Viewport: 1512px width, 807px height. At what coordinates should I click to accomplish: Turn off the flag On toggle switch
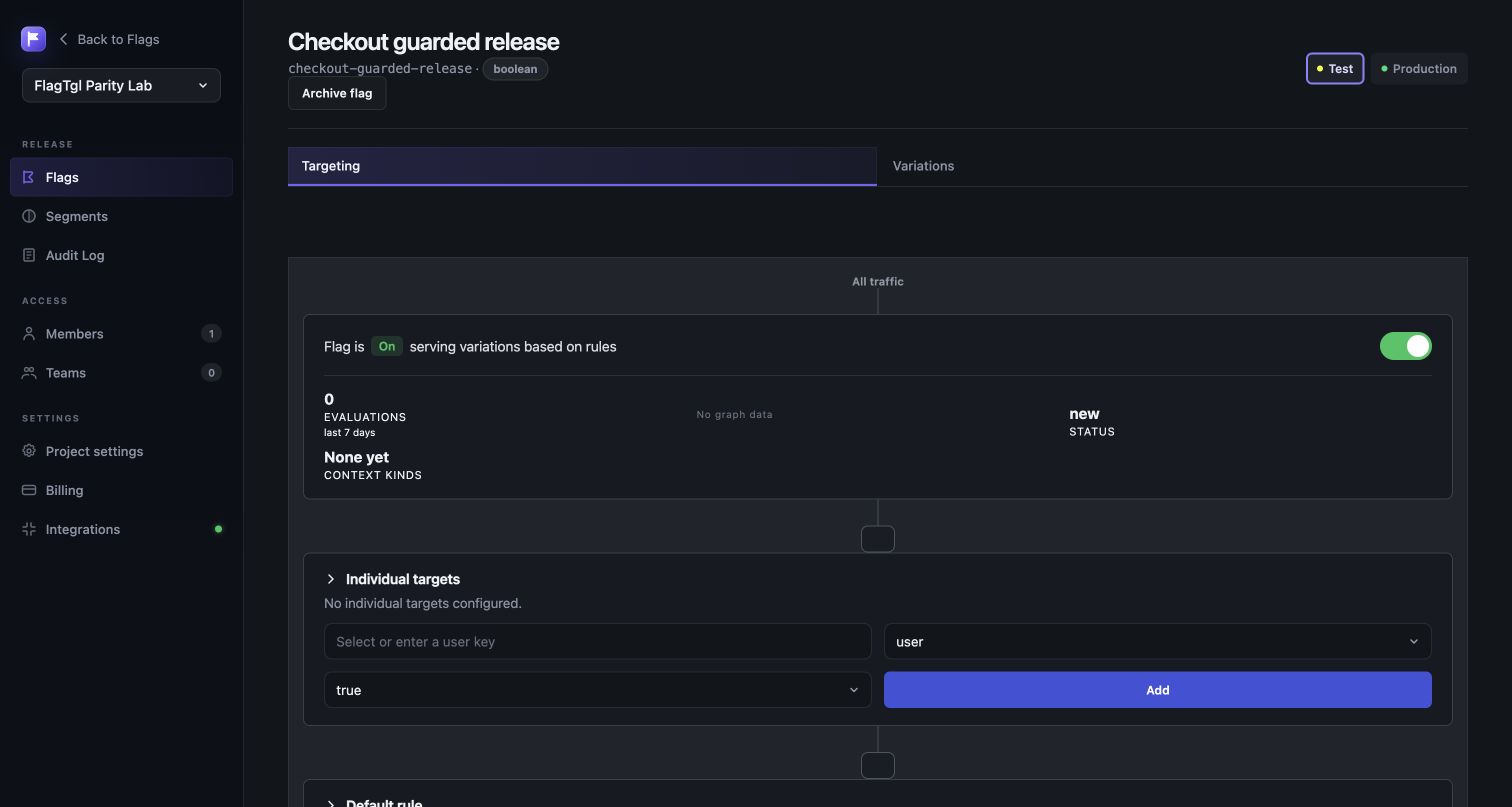pos(1405,346)
